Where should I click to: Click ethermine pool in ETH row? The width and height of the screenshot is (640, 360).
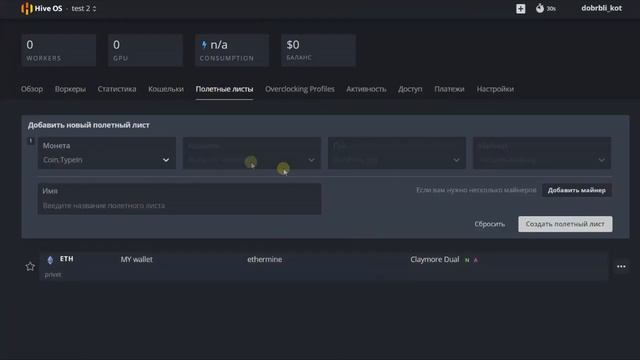click(x=264, y=260)
